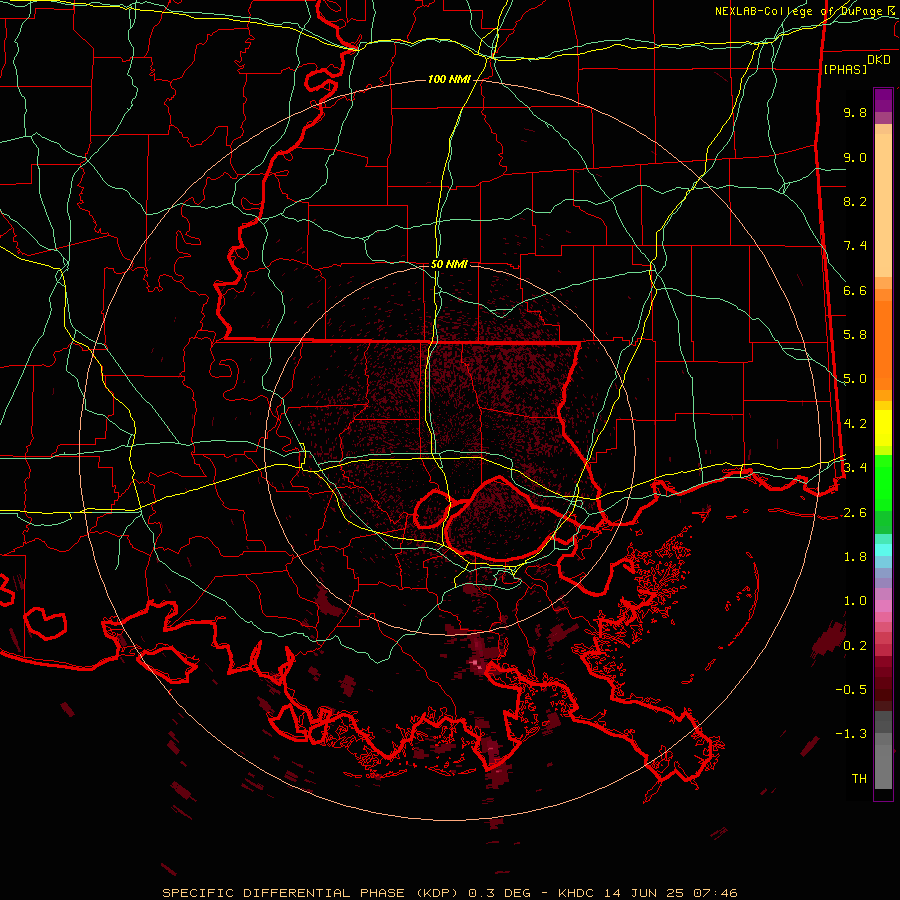Click the 1.8 value on color scale

pyautogui.click(x=855, y=557)
